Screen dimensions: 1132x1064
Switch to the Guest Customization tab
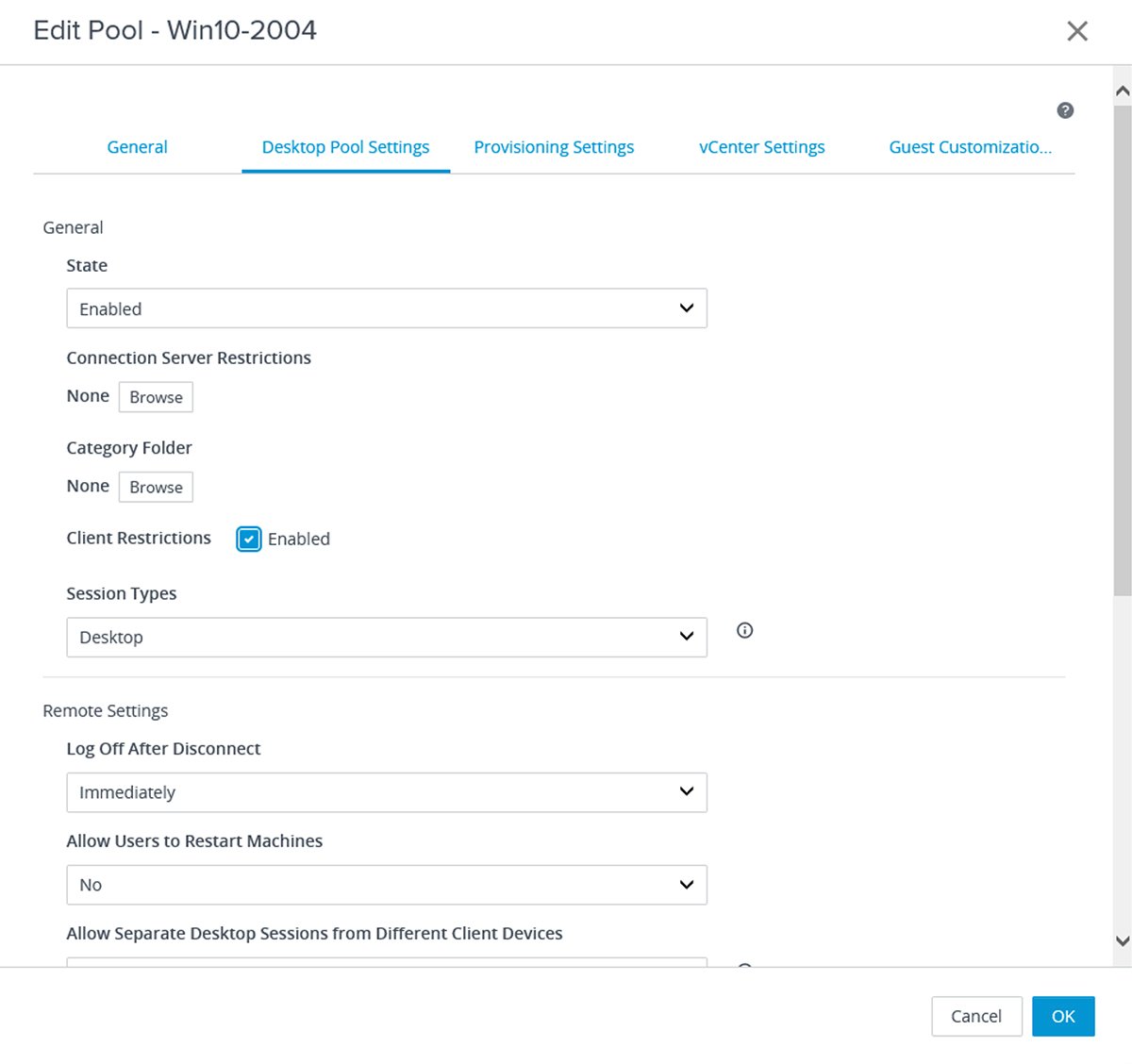970,146
